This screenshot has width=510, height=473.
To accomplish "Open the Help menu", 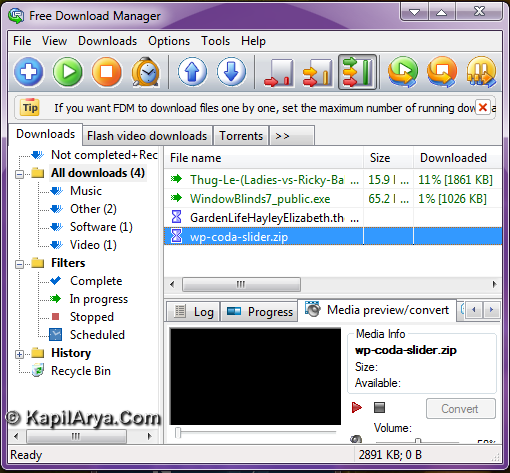I will 253,41.
